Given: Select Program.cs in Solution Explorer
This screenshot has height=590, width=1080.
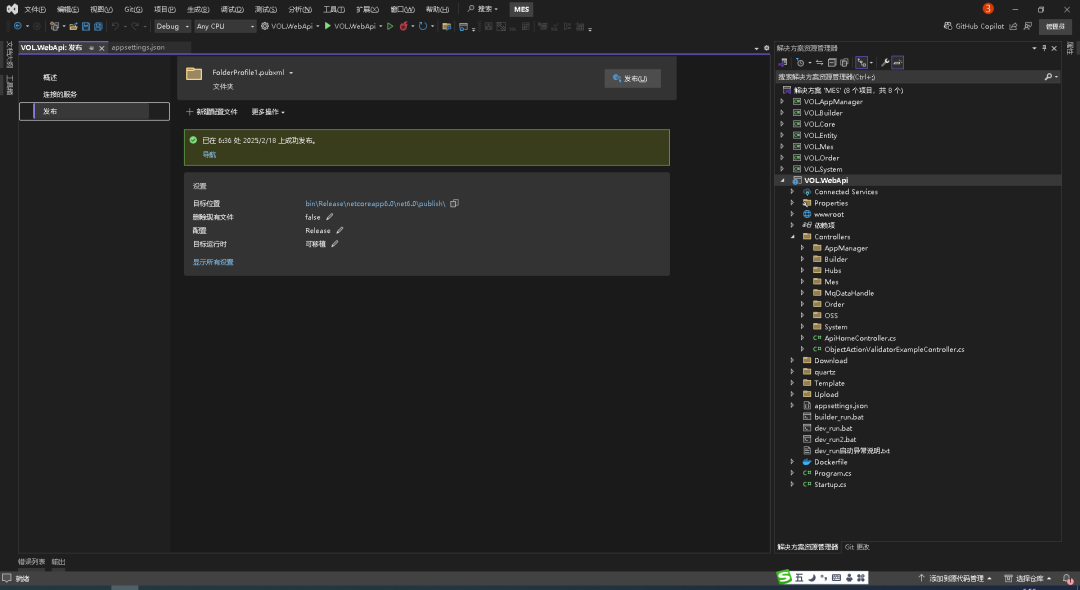Looking at the screenshot, I should (832, 473).
